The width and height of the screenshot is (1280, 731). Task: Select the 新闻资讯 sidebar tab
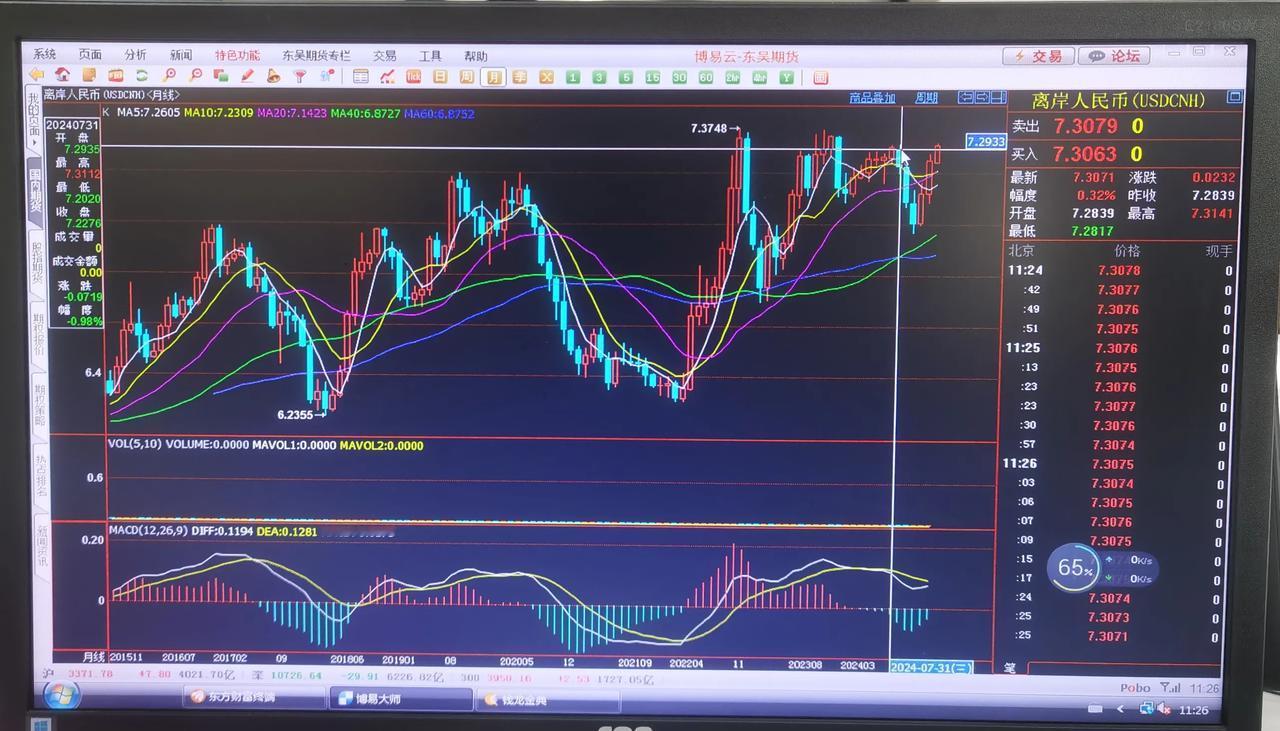click(x=43, y=545)
